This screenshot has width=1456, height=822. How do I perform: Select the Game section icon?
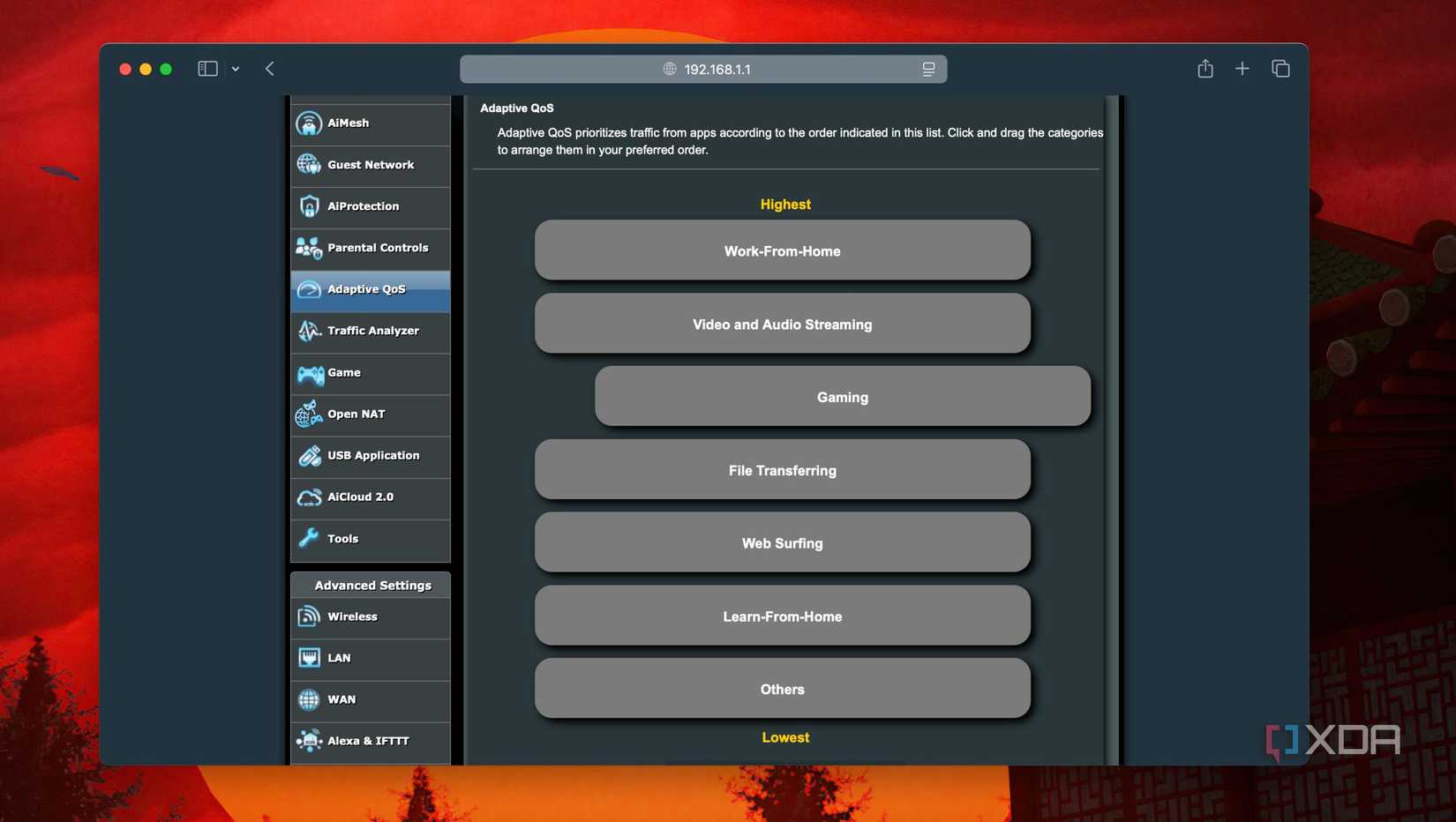tap(308, 373)
